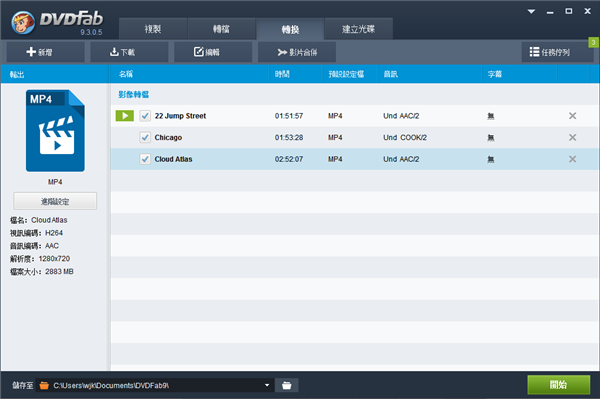Viewport: 600px width, 399px height.
Task: Play the 22 Jump Street preview
Action: [125, 116]
